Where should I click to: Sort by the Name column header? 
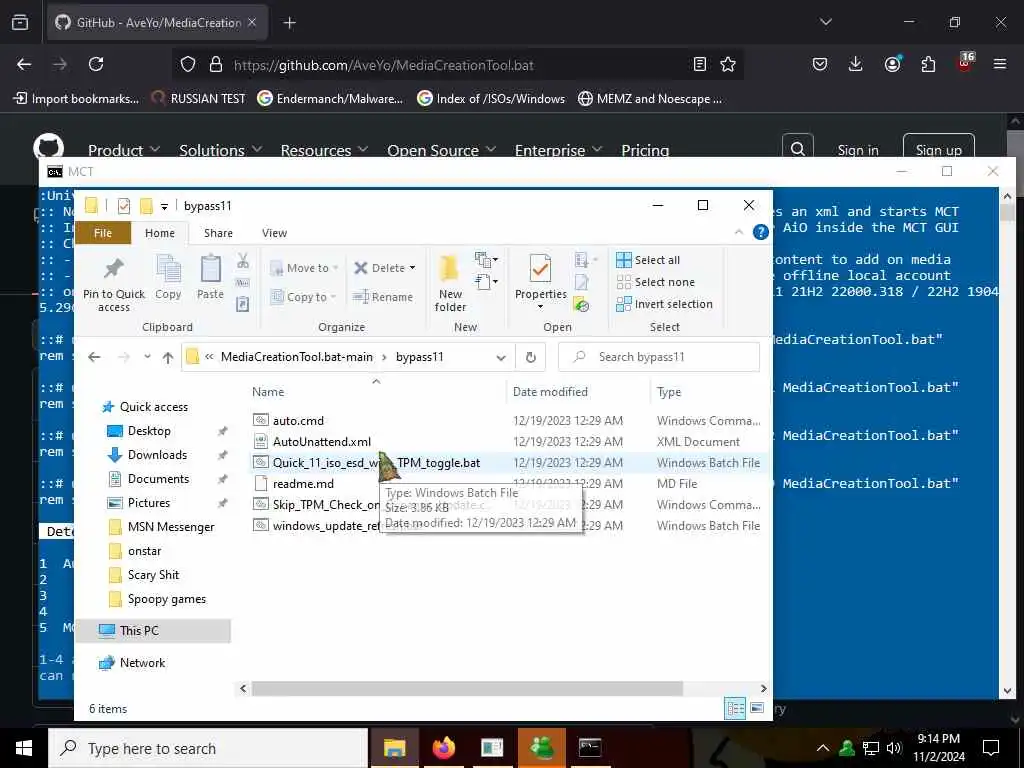268,392
